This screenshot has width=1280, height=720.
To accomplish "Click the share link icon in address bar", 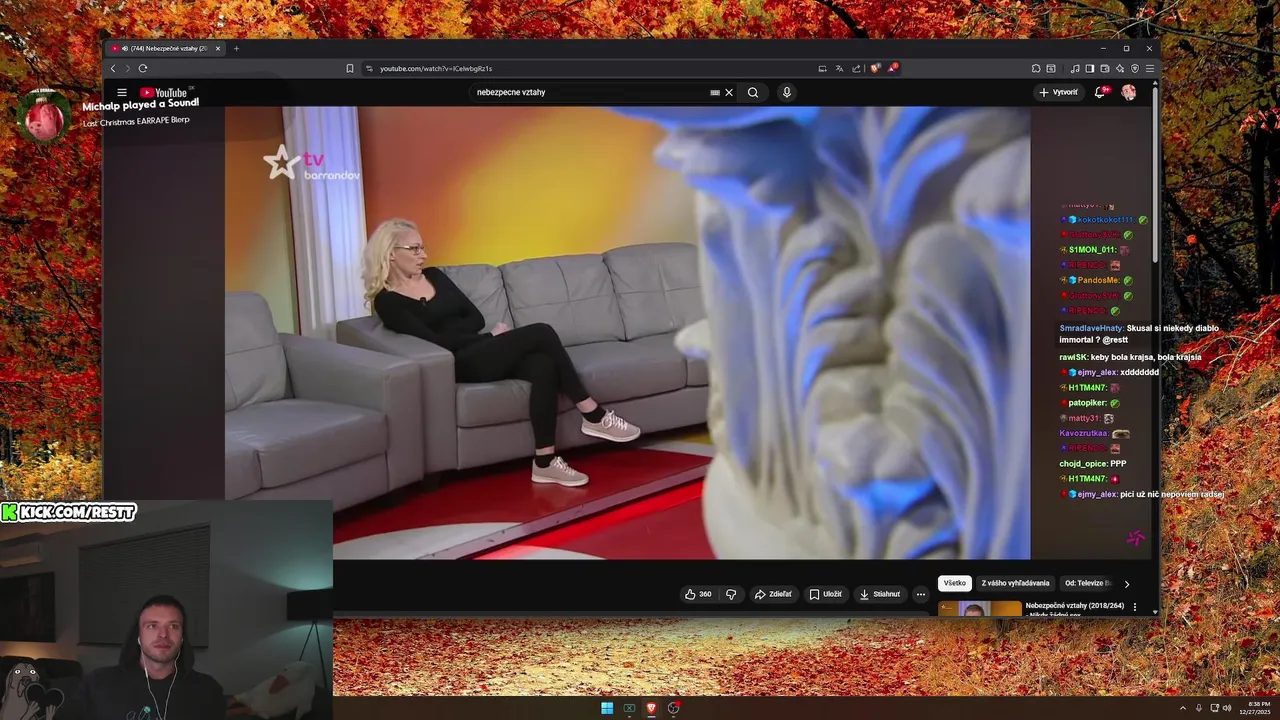I will [856, 68].
